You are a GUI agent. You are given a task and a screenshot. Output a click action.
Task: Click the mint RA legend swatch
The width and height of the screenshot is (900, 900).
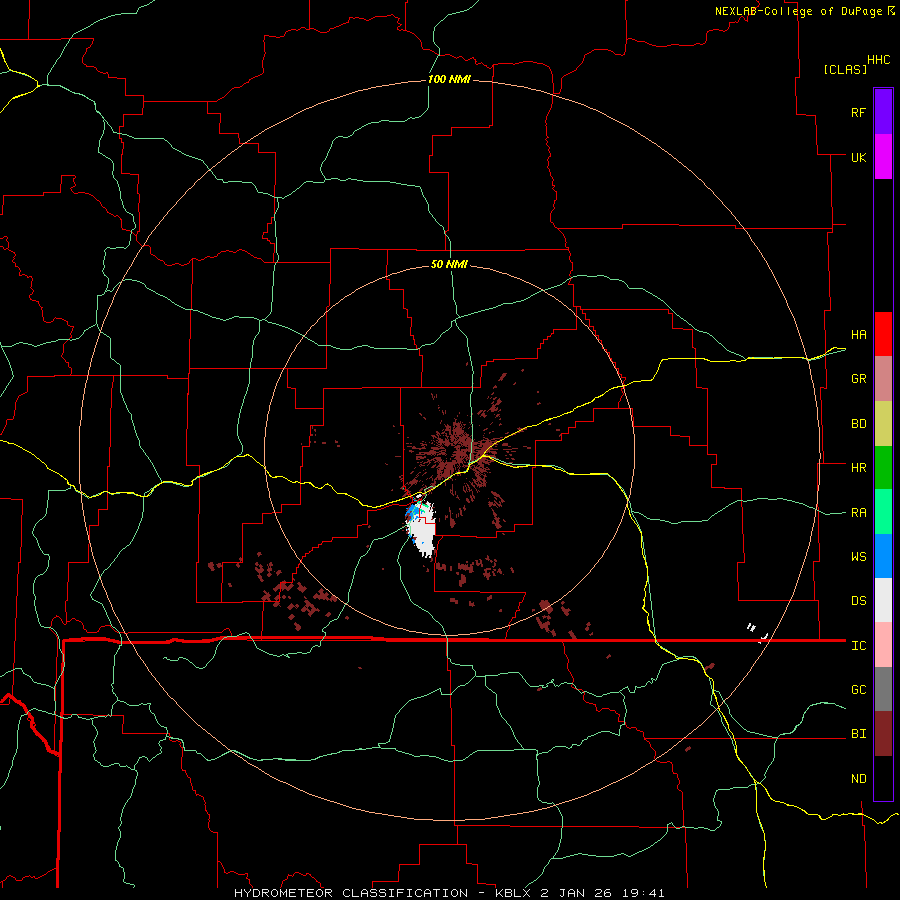coord(883,512)
